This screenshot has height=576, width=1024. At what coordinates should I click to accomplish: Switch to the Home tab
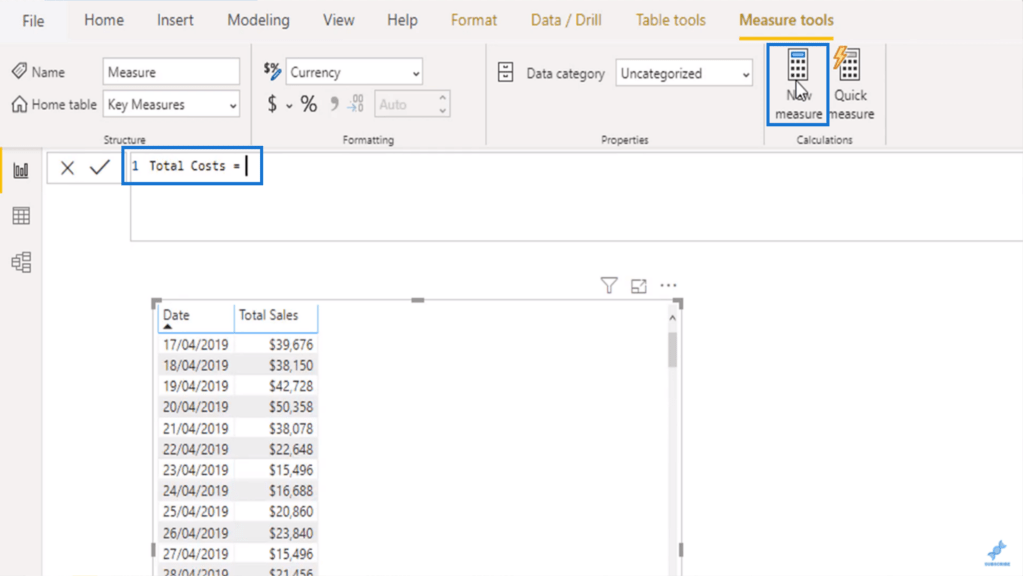coord(104,20)
